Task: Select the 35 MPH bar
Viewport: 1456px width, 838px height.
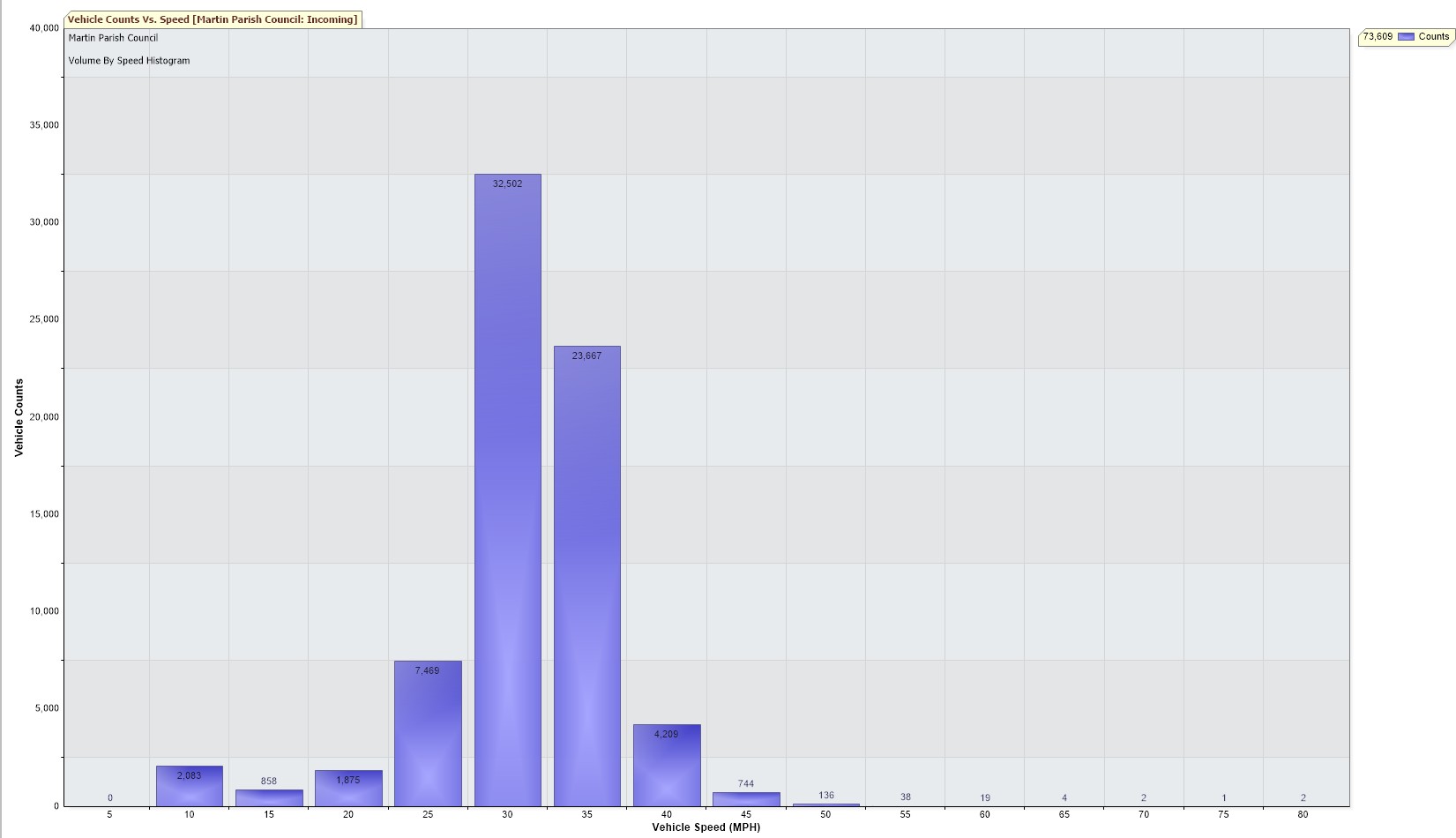Action: tap(586, 573)
